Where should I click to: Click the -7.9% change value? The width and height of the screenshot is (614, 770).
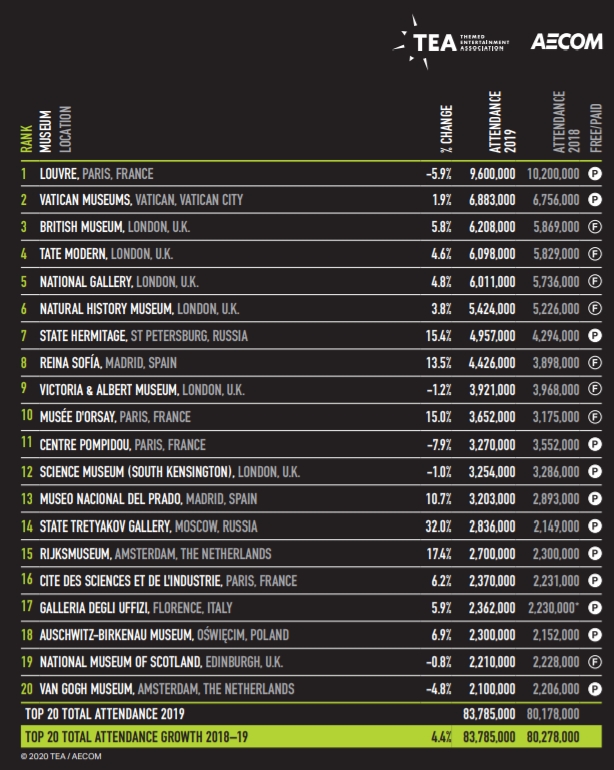(x=439, y=445)
